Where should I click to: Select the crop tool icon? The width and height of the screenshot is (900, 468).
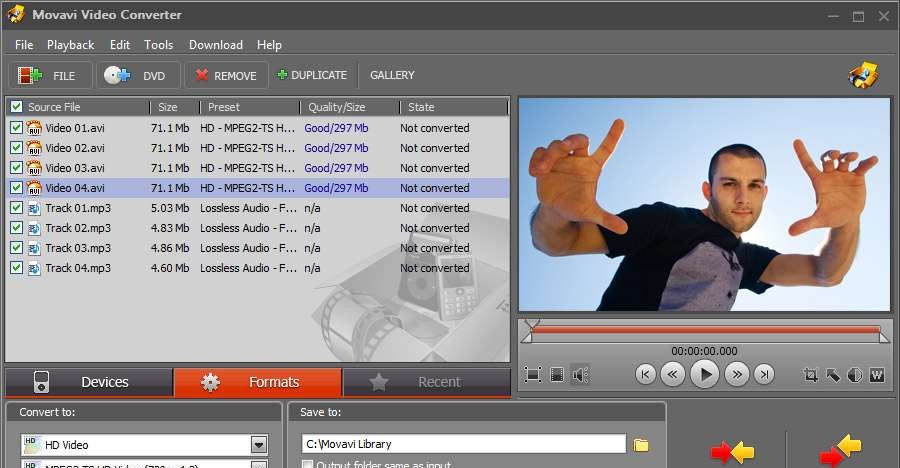tap(810, 375)
